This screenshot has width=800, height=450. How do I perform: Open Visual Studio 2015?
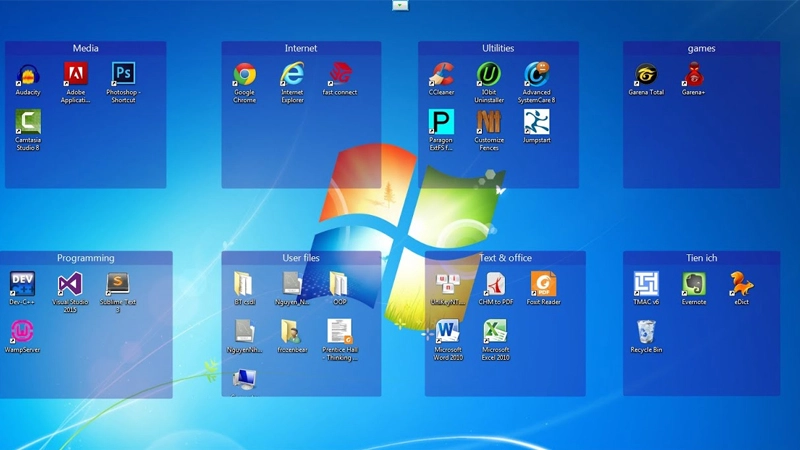coord(70,284)
